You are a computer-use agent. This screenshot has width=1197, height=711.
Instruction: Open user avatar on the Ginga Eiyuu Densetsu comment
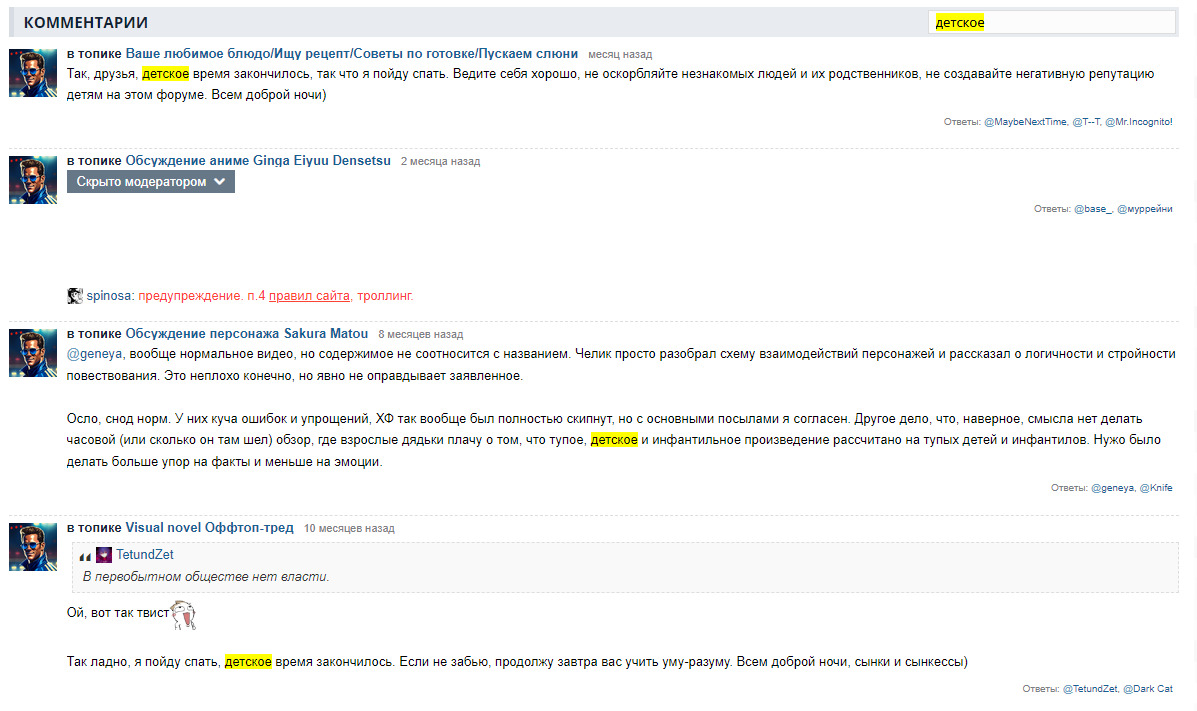coord(33,180)
